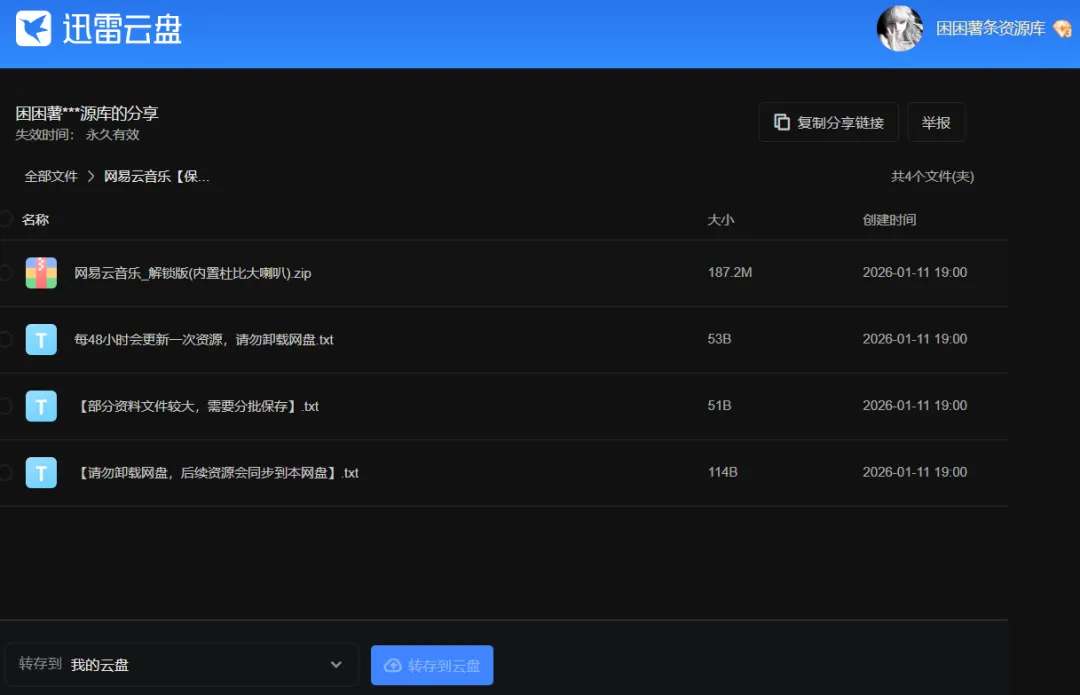Click the Xunlei bird logo icon
The width and height of the screenshot is (1080, 695).
pyautogui.click(x=34, y=28)
